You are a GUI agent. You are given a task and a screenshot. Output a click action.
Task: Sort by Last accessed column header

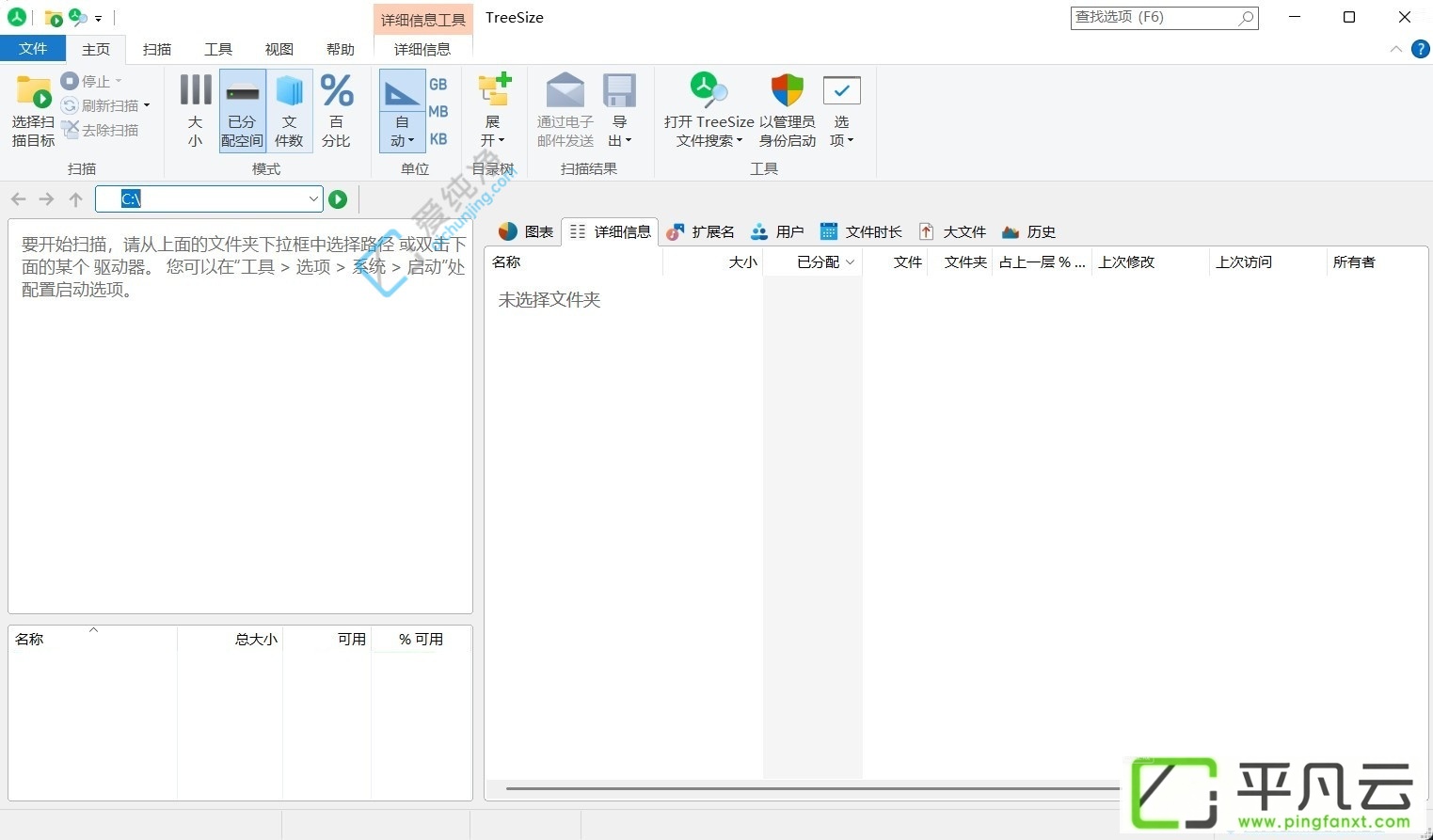point(1268,262)
